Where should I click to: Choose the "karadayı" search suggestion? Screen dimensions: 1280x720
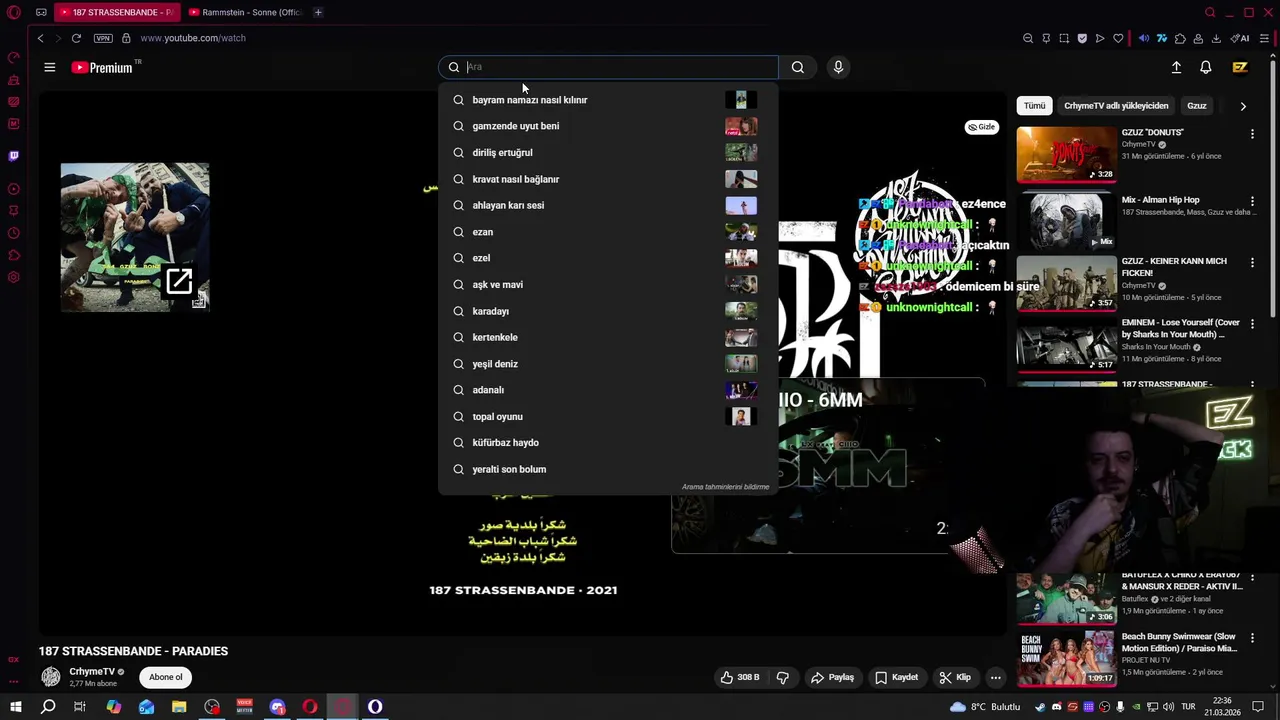pyautogui.click(x=607, y=311)
